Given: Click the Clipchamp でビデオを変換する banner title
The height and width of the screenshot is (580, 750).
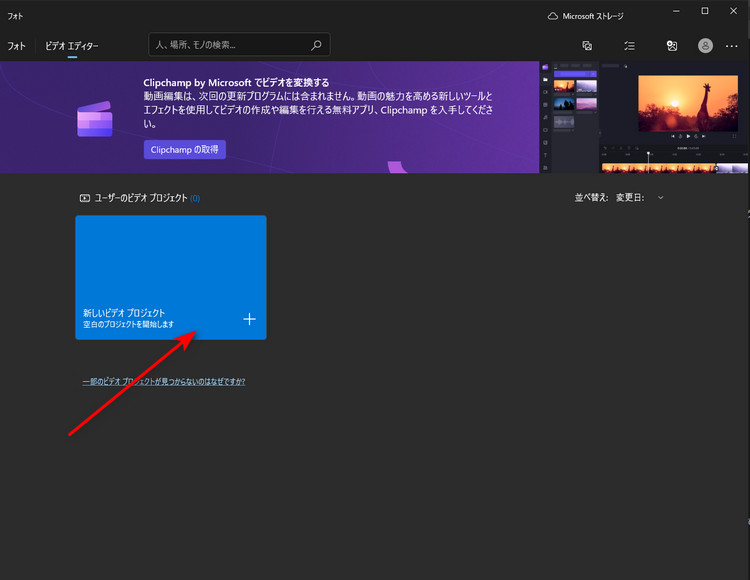Looking at the screenshot, I should [236, 83].
